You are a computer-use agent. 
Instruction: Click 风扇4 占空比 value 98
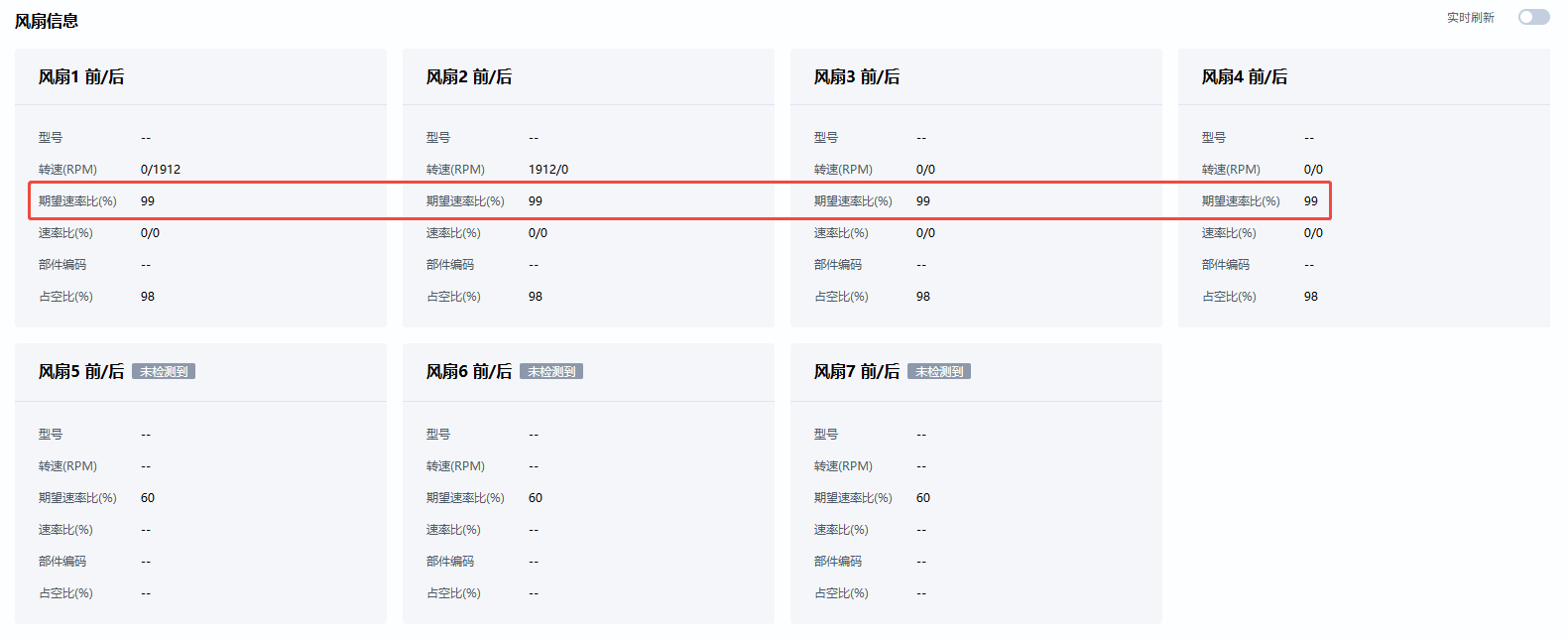click(1311, 297)
